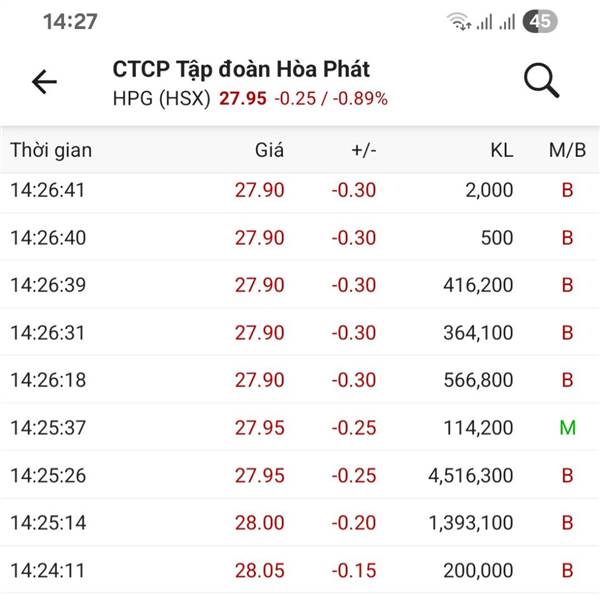Tap the B marker on the 14:26:41 row

pos(567,190)
